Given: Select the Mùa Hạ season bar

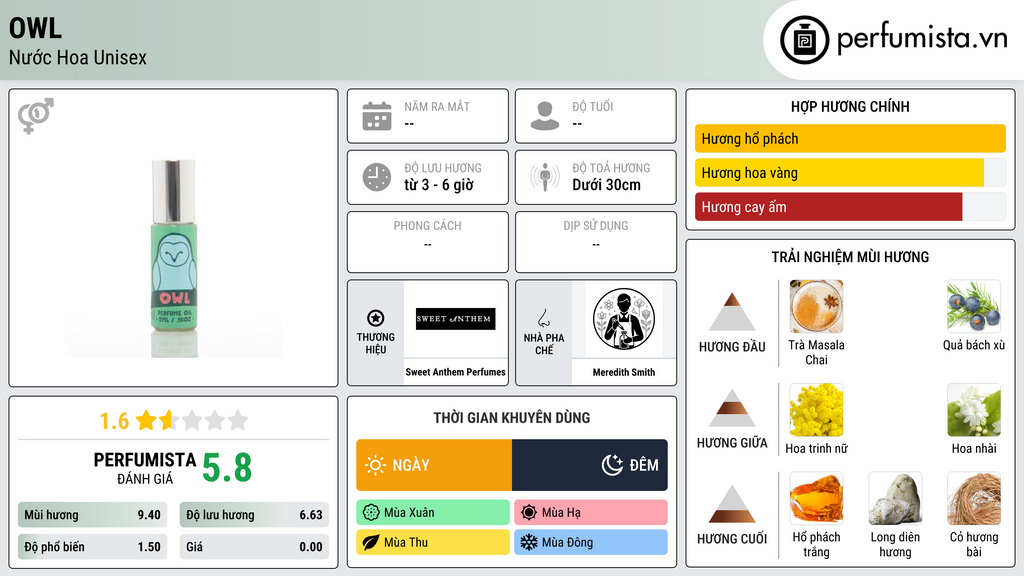Looking at the screenshot, I should tap(591, 513).
